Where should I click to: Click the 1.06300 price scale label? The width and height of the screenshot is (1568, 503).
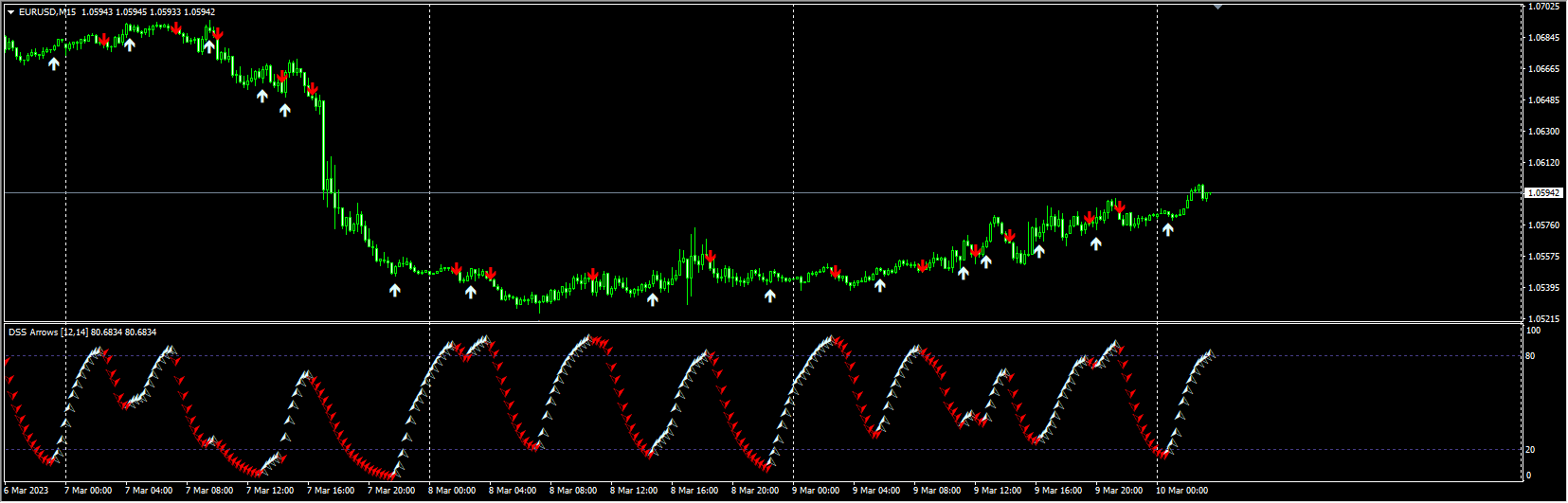tap(1543, 132)
